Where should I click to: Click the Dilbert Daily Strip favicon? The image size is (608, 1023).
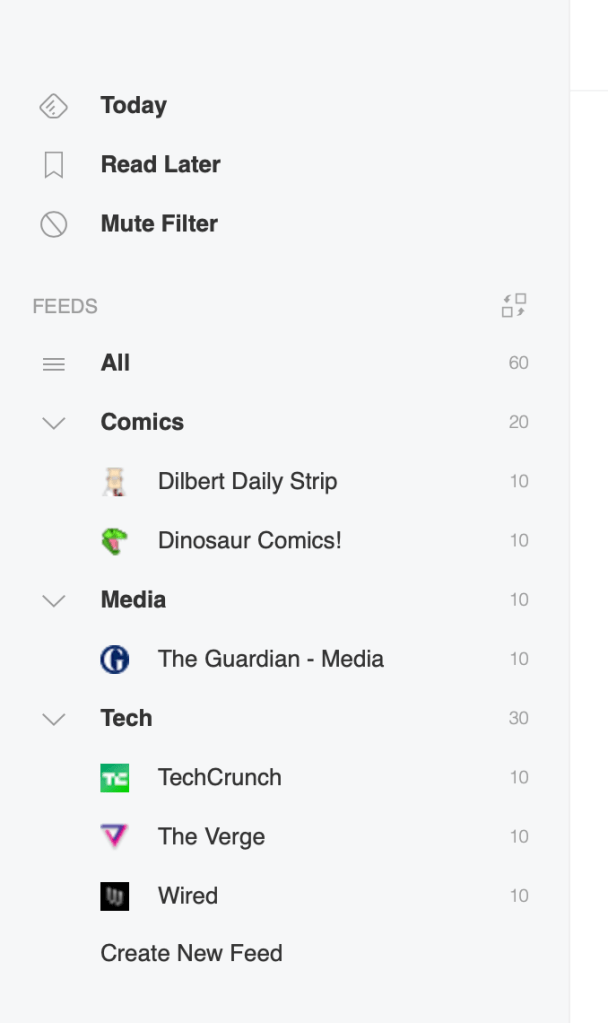(x=115, y=482)
